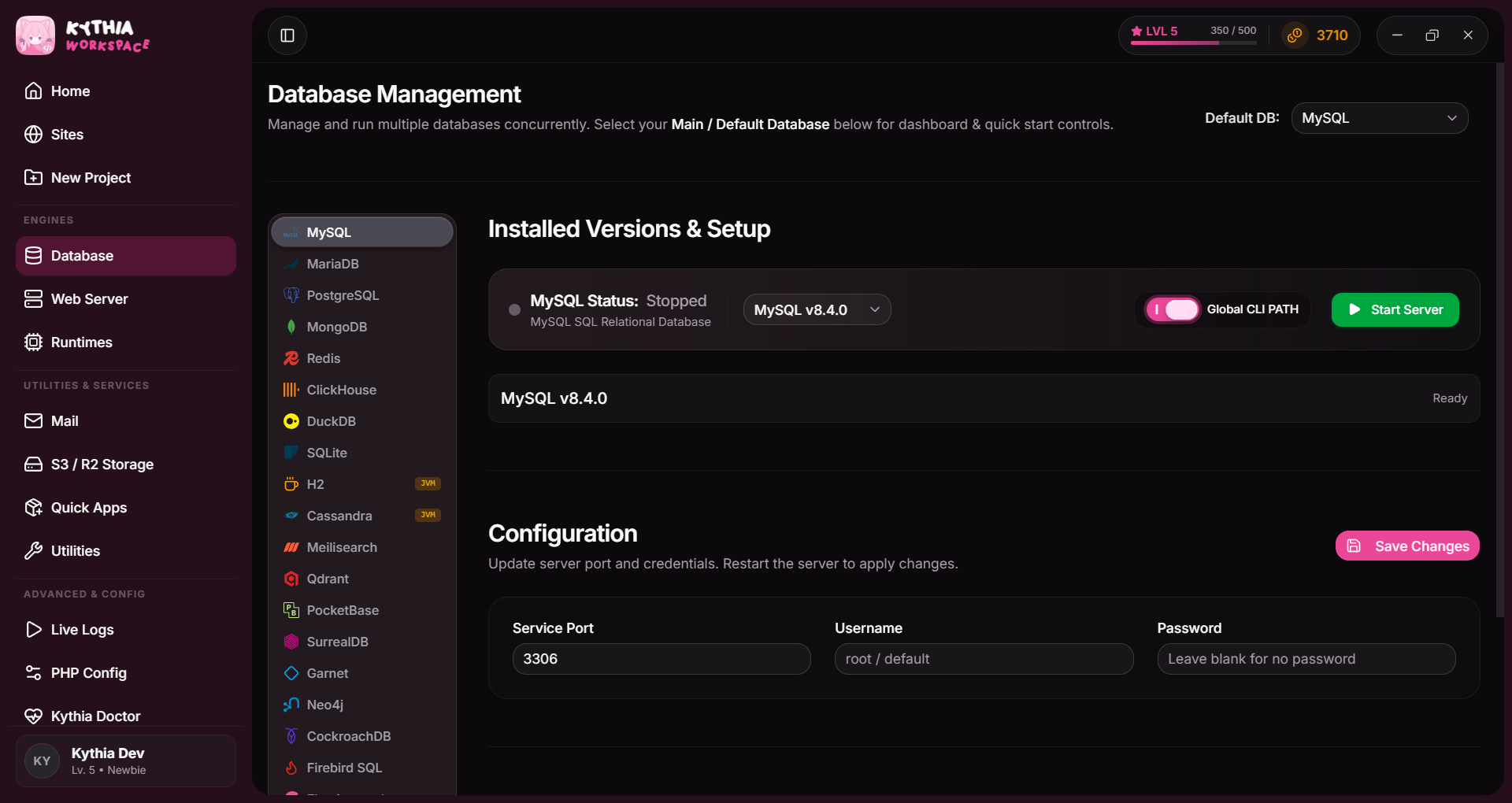Open Live Logs page
1512x803 pixels.
(126, 630)
